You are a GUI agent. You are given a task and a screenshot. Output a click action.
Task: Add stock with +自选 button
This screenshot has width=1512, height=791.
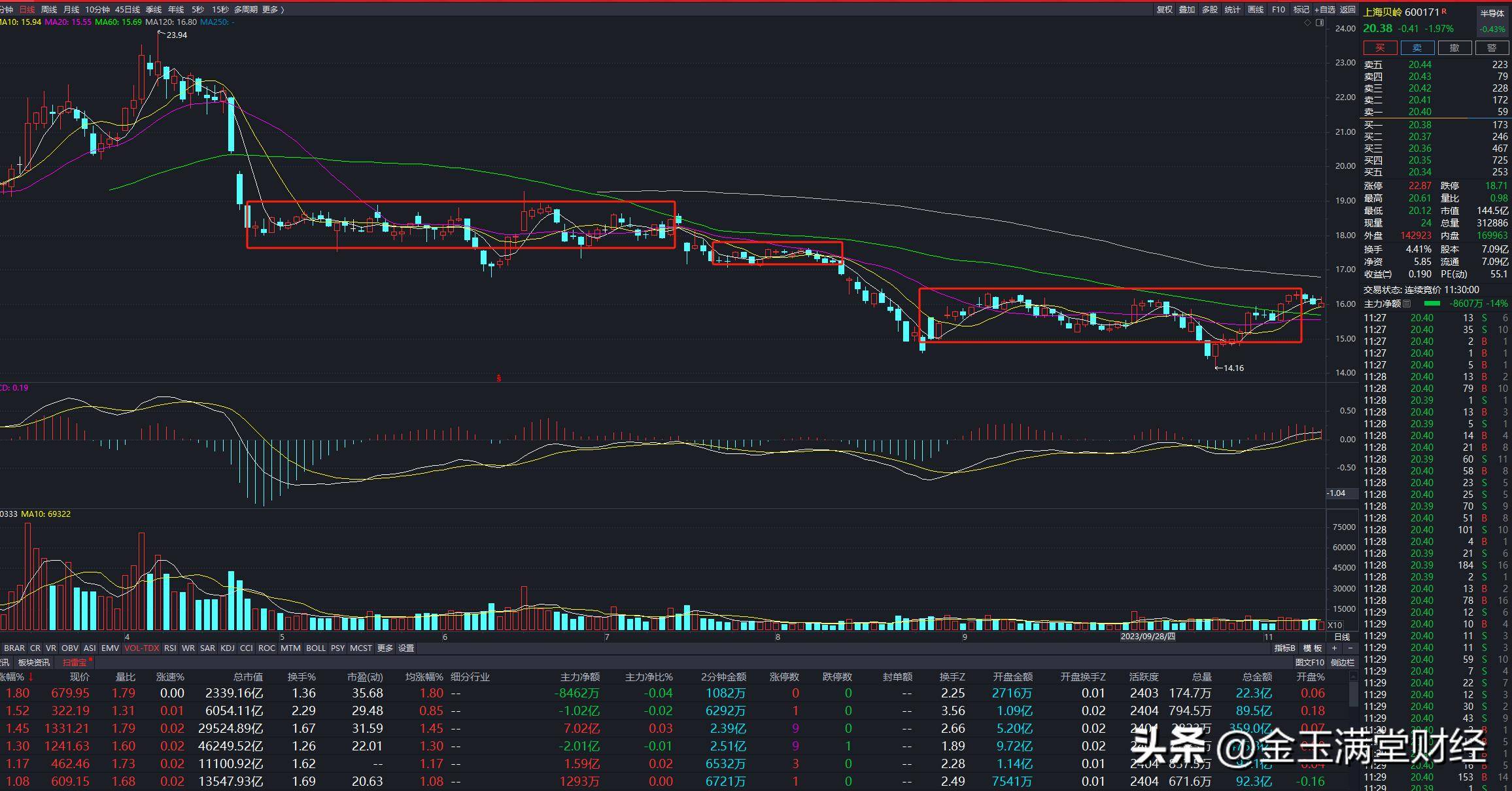point(1324,10)
